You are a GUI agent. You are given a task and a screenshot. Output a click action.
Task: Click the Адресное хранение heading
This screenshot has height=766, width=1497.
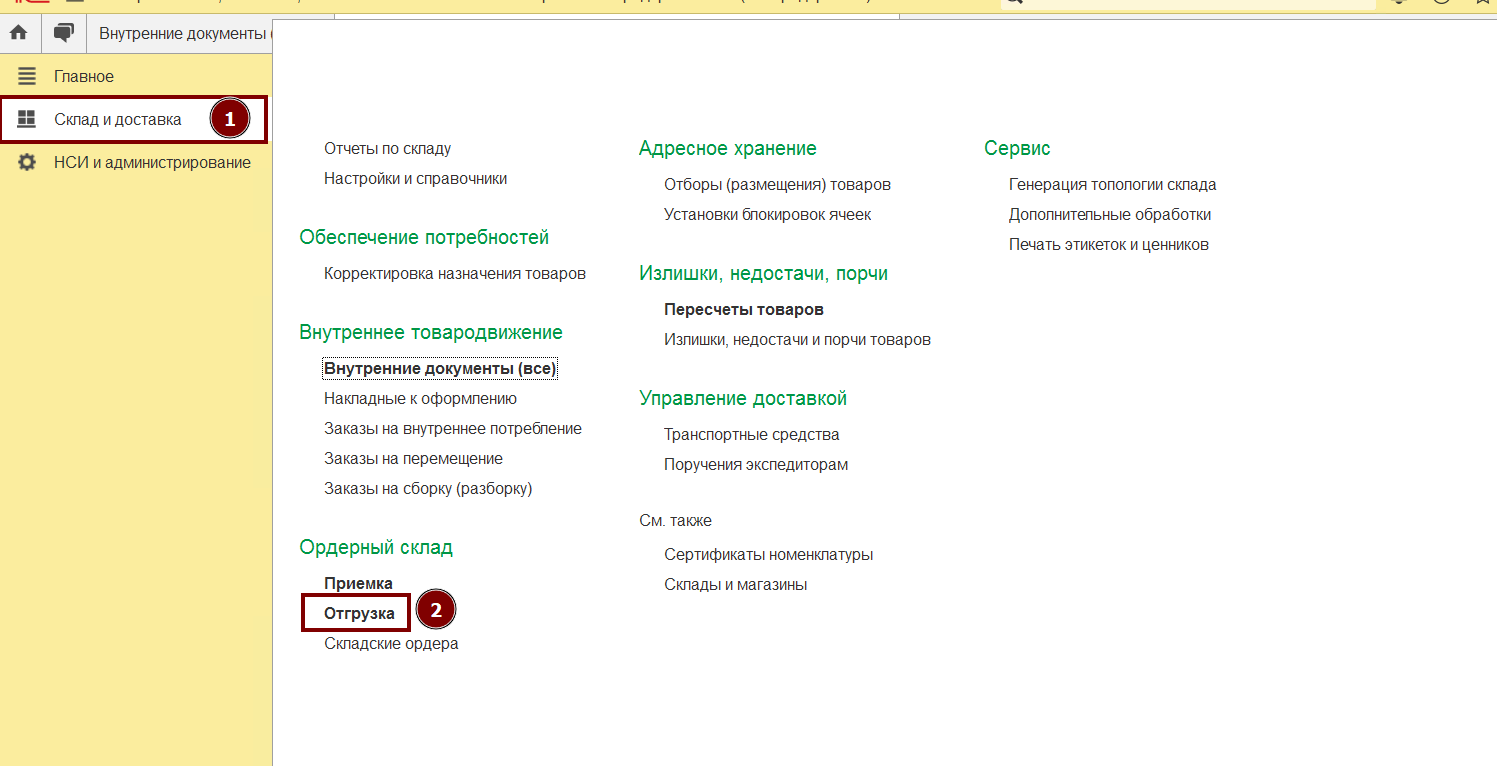point(728,149)
